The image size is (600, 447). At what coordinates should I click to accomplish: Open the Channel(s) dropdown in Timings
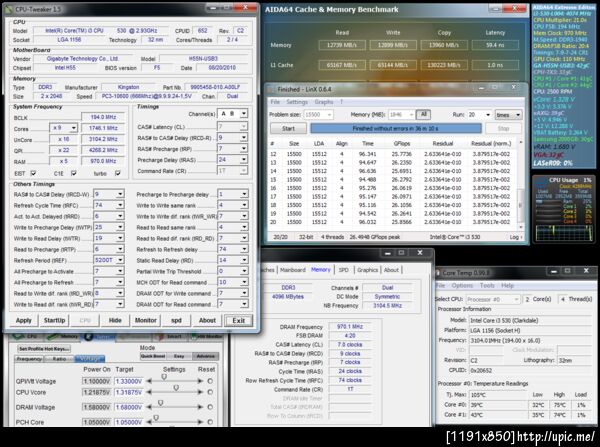coord(233,114)
